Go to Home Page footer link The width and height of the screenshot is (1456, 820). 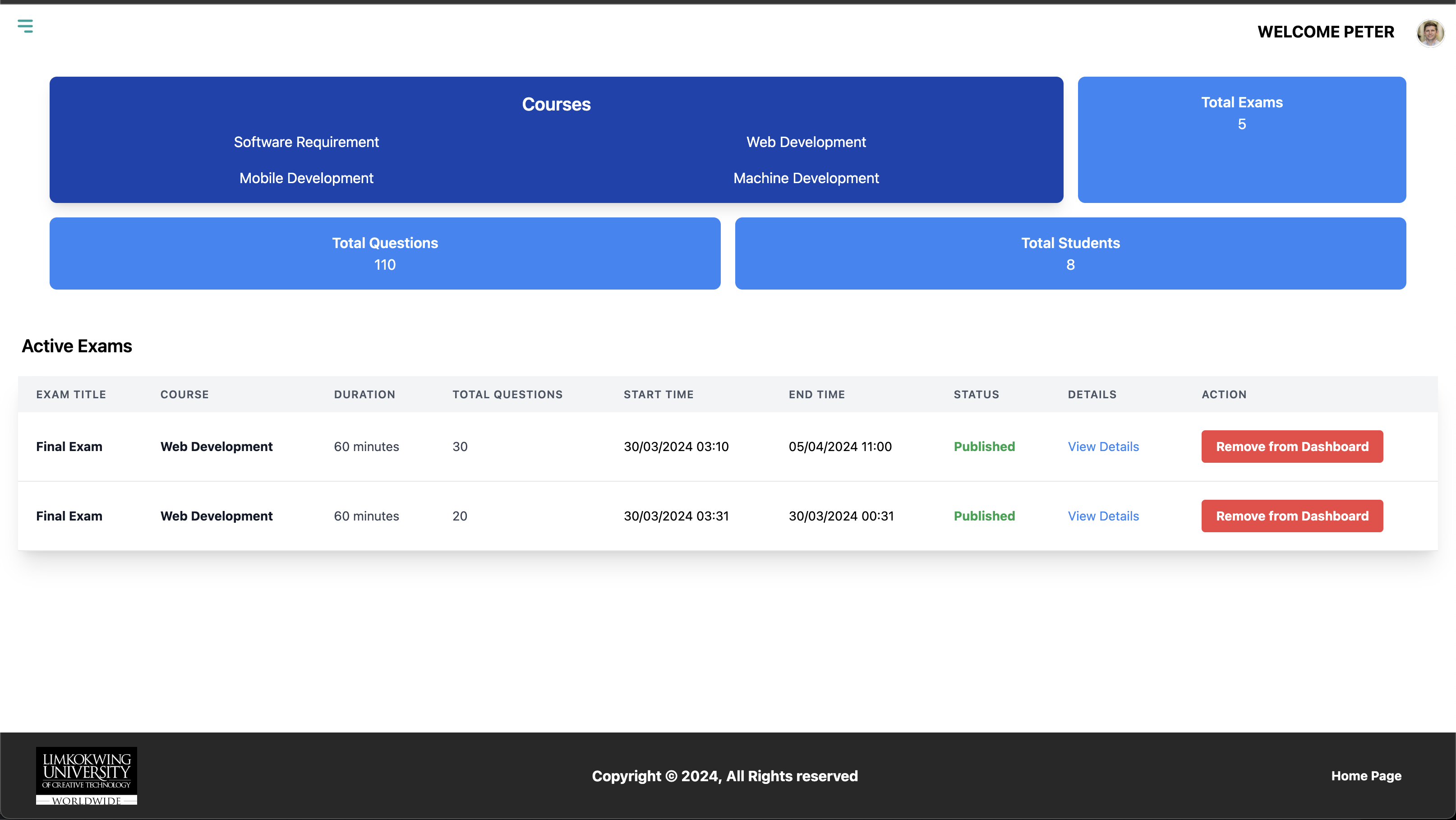[1366, 776]
